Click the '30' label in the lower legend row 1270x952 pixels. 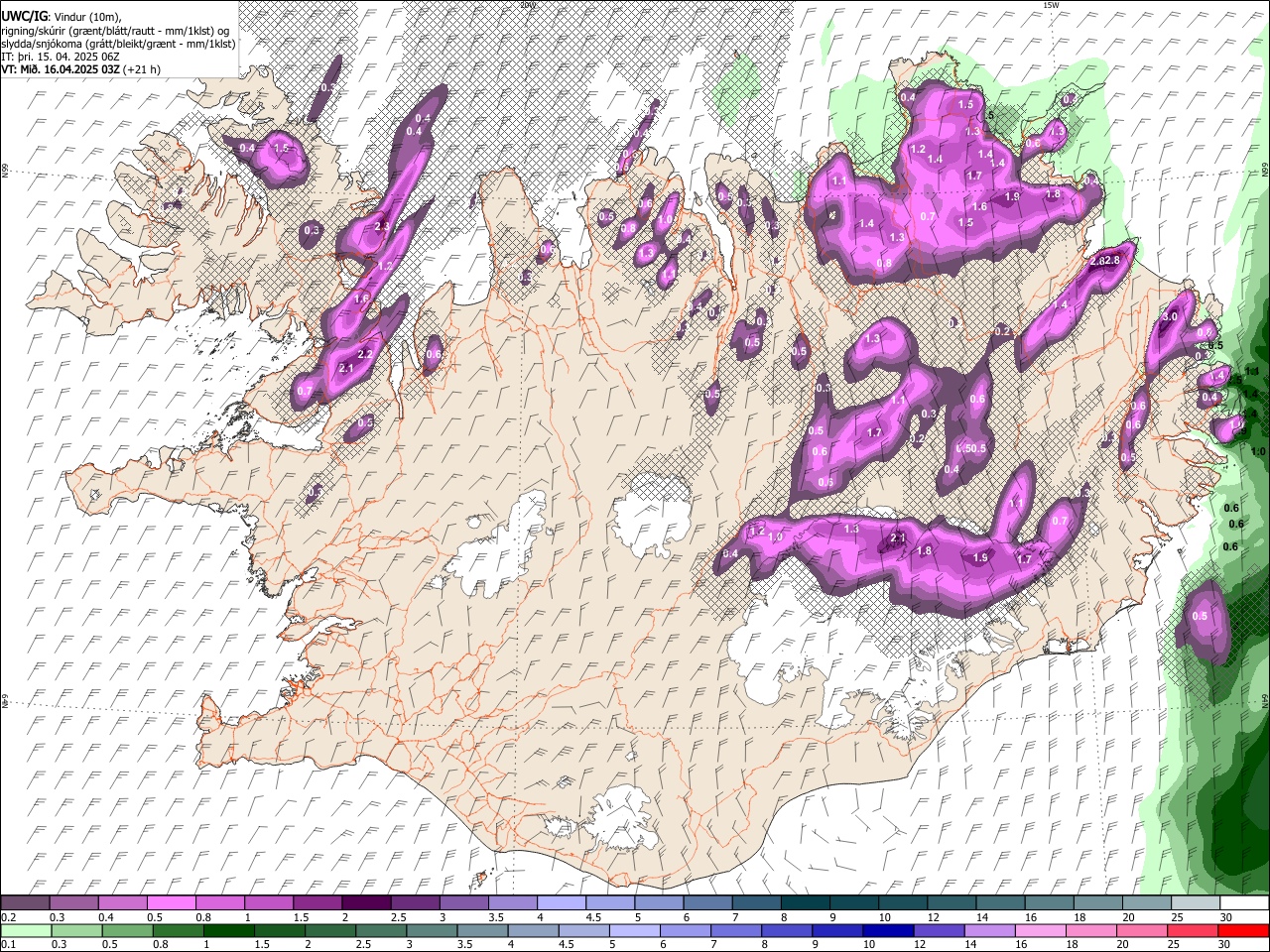pos(1225,945)
